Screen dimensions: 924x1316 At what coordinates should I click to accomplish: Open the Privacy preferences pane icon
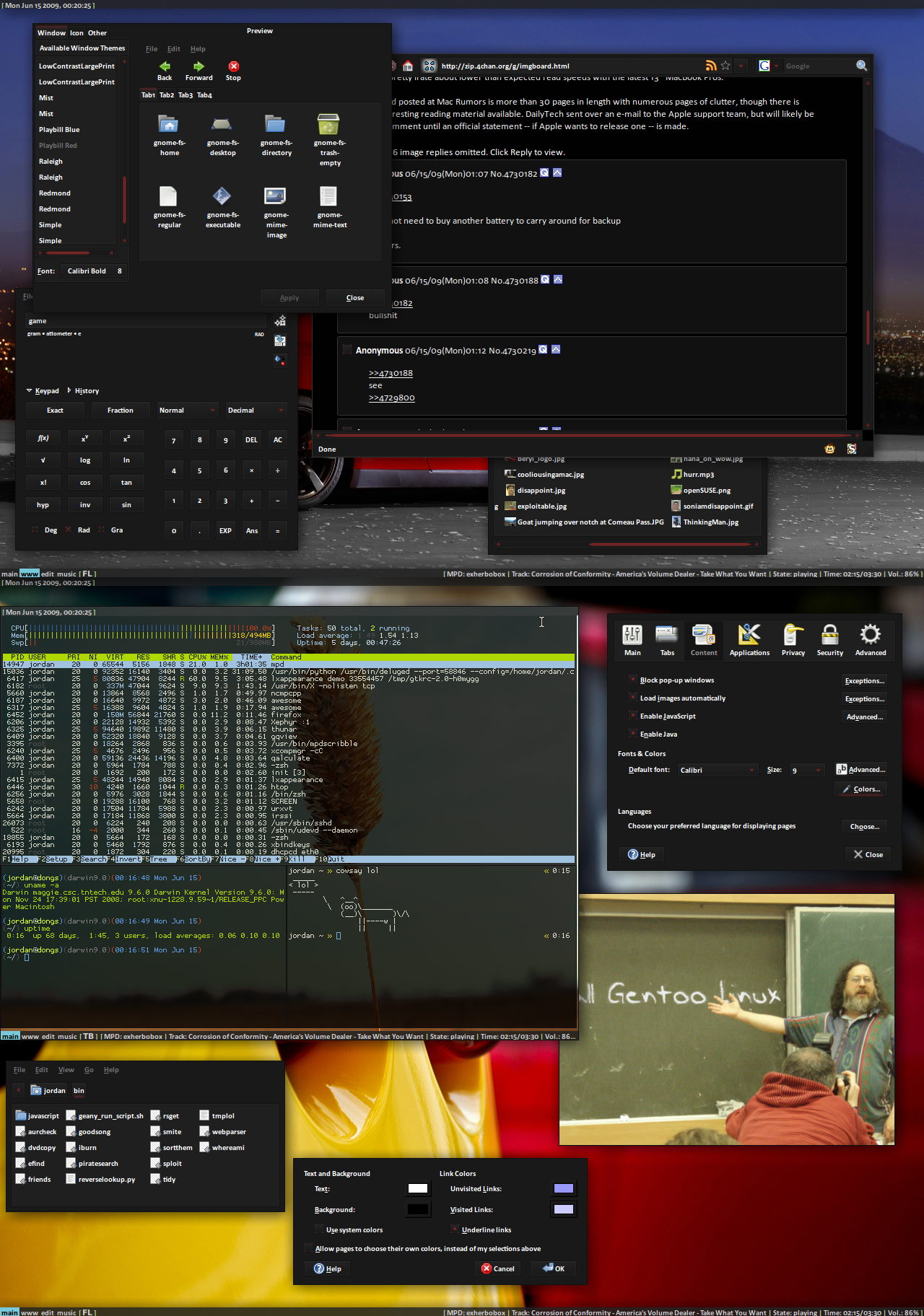pos(793,635)
